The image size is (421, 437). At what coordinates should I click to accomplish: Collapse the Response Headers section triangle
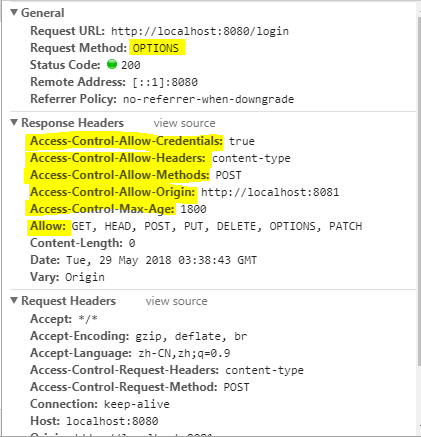(14, 123)
